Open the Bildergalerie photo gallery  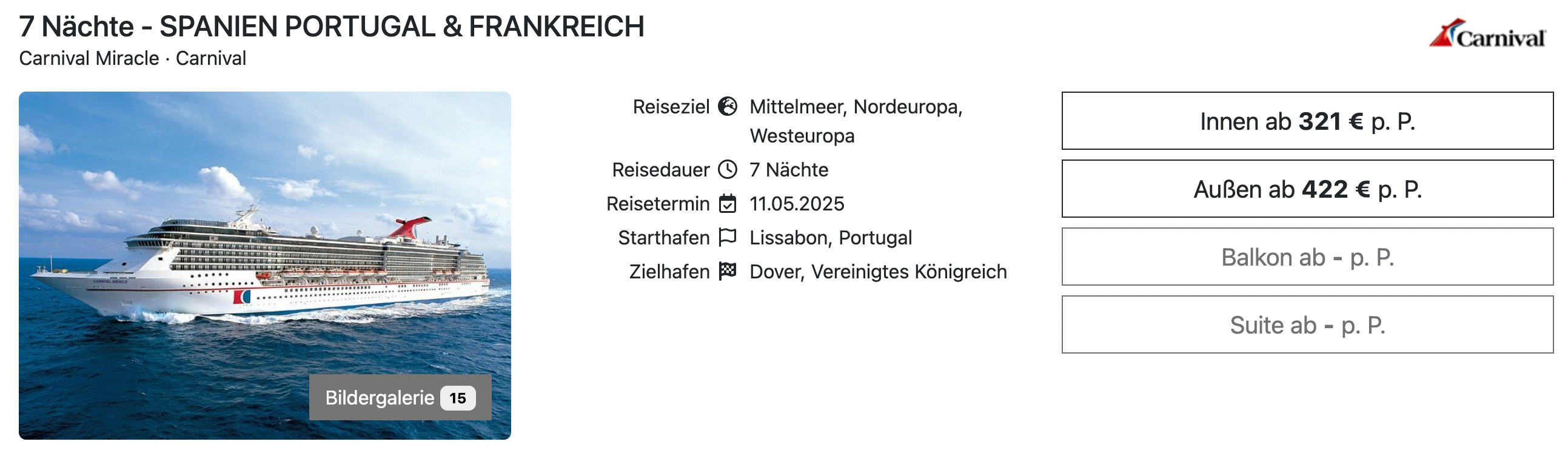click(379, 398)
